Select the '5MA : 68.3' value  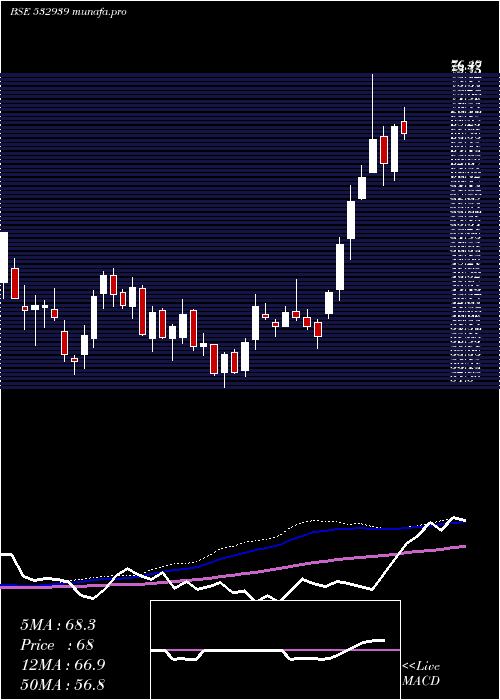coord(58,625)
